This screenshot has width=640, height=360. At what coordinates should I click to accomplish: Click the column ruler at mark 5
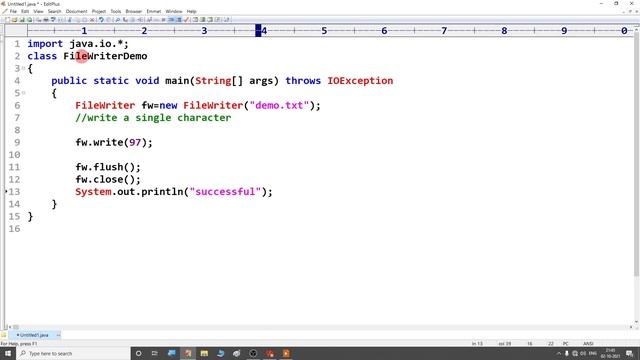point(324,31)
